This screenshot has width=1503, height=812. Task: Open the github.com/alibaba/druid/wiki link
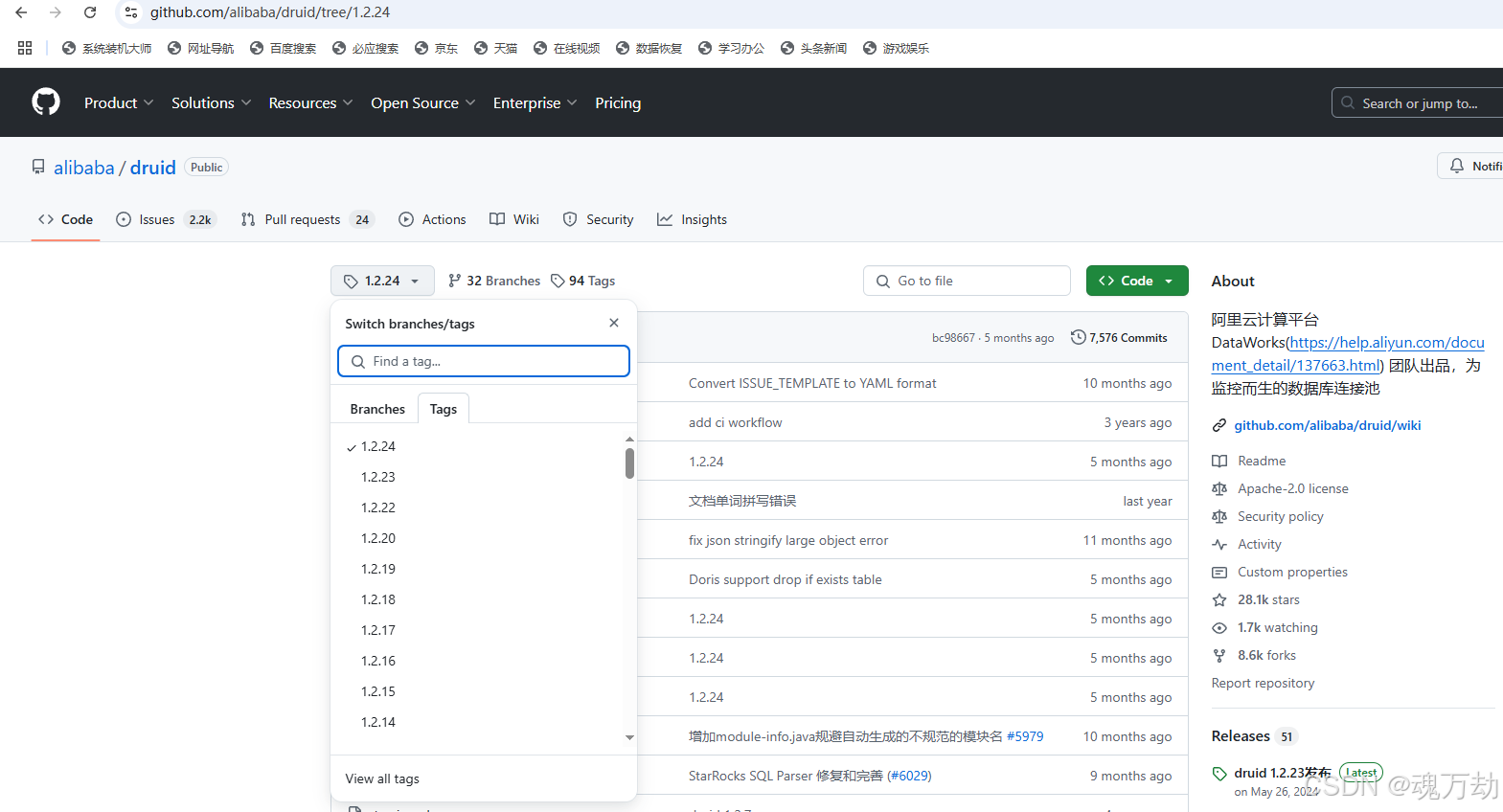pyautogui.click(x=1327, y=425)
